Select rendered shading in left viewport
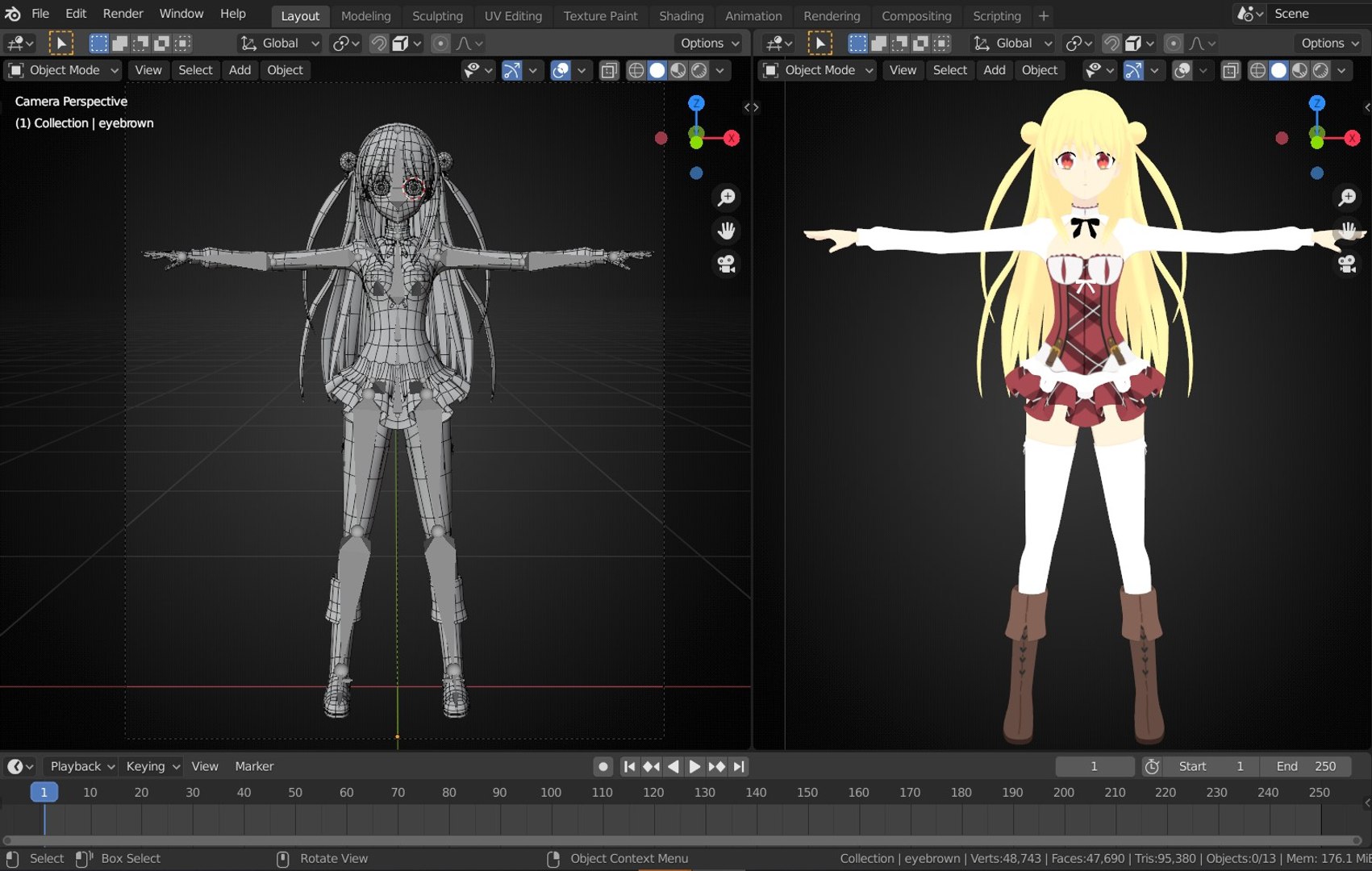 pyautogui.click(x=699, y=70)
